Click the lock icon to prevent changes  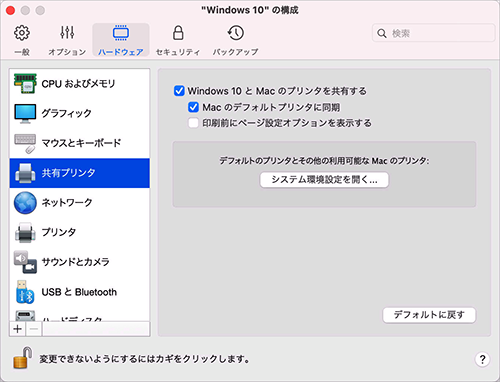tap(22, 357)
